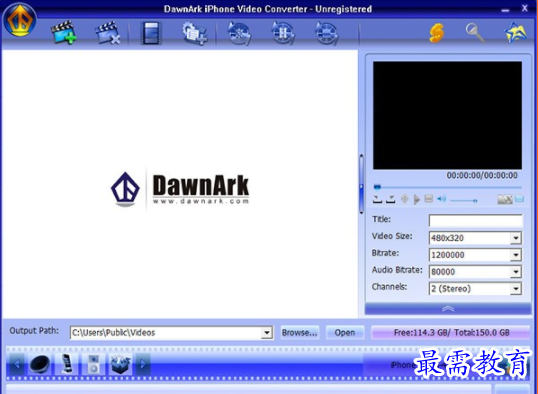Image resolution: width=538 pixels, height=394 pixels.
Task: Select the speaker audio profile icon
Action: pos(40,364)
